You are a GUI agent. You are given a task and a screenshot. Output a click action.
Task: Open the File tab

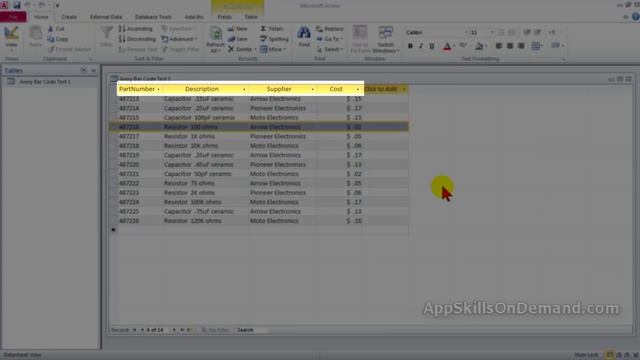tap(13, 17)
